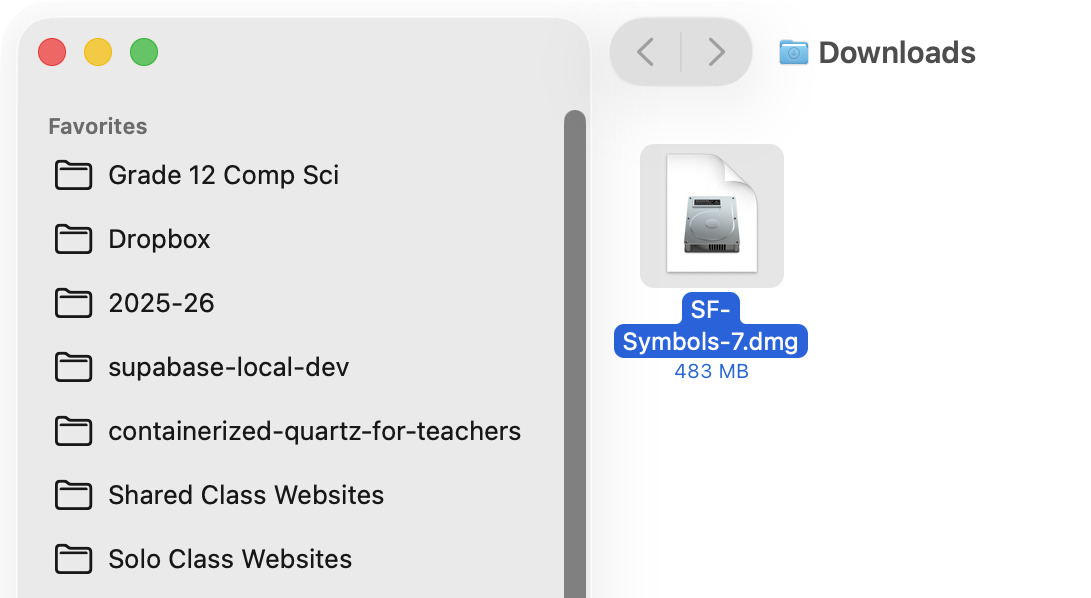
Task: Click the folder icon beside Grade 12 Comp Sci
Action: (x=73, y=175)
